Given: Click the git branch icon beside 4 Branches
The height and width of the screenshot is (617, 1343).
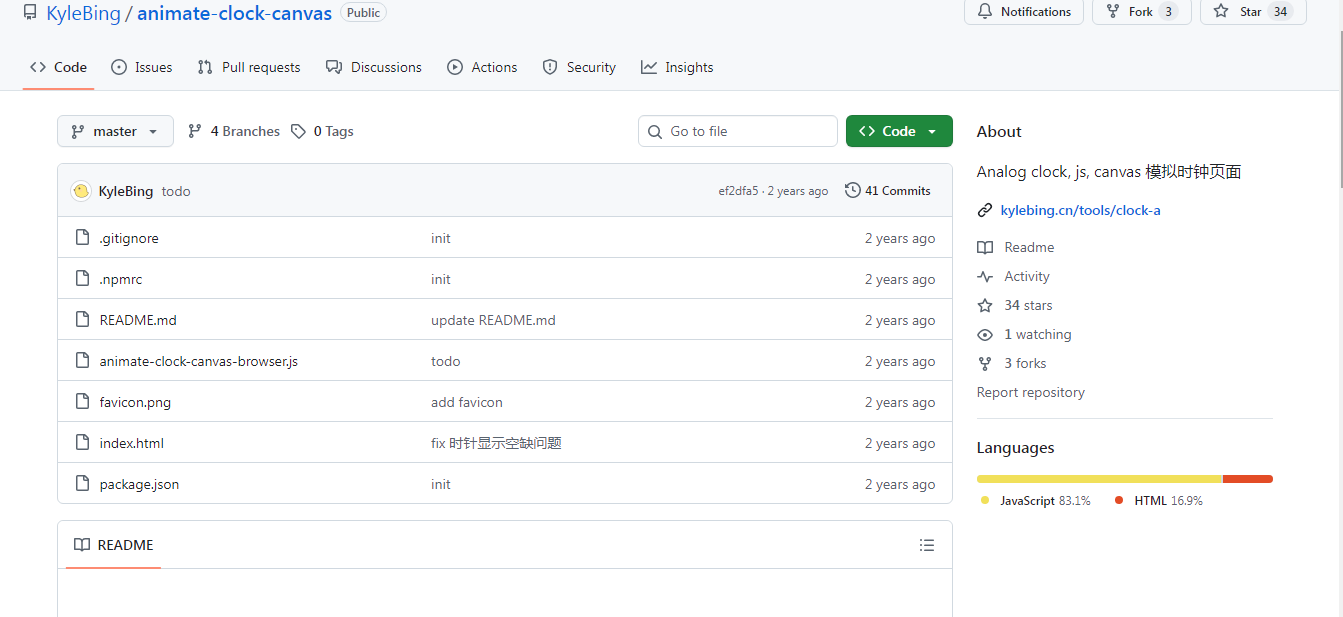Looking at the screenshot, I should click(195, 131).
